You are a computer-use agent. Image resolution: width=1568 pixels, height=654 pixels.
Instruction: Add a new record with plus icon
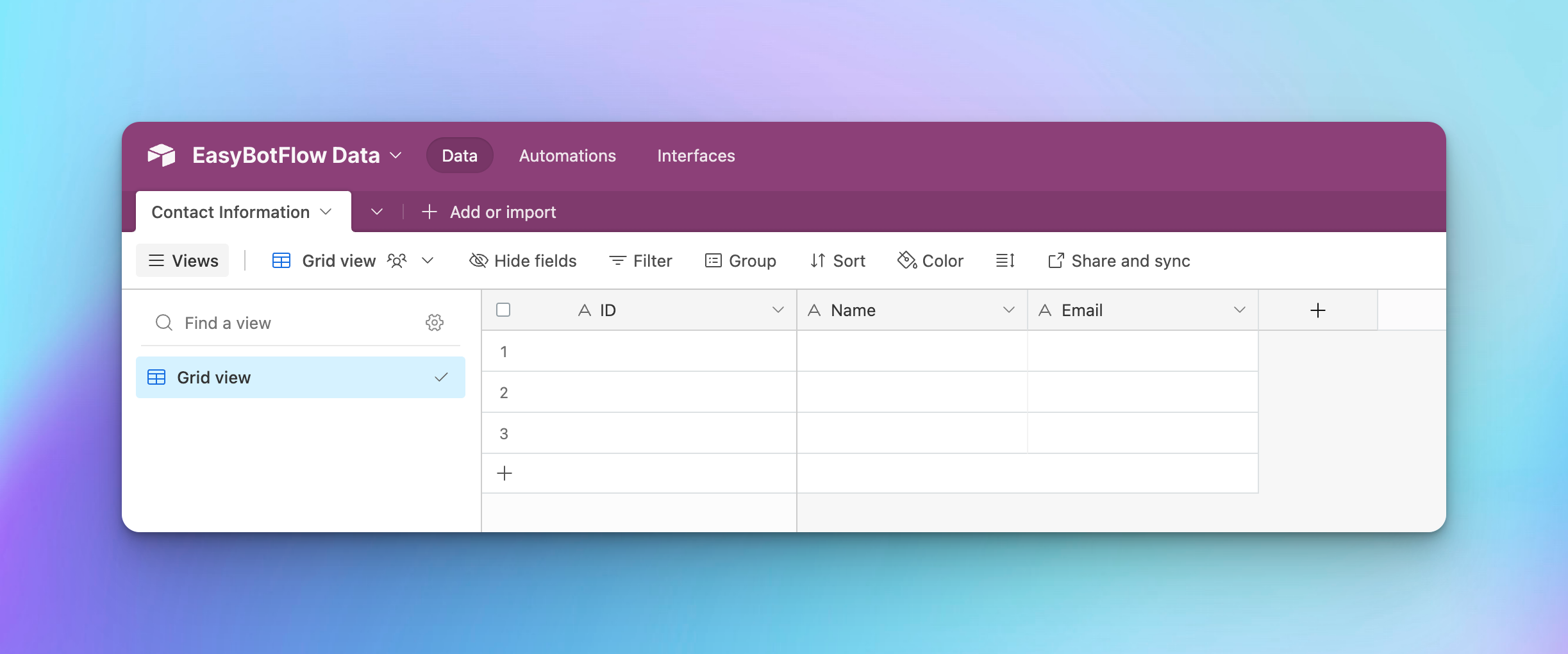[x=505, y=473]
